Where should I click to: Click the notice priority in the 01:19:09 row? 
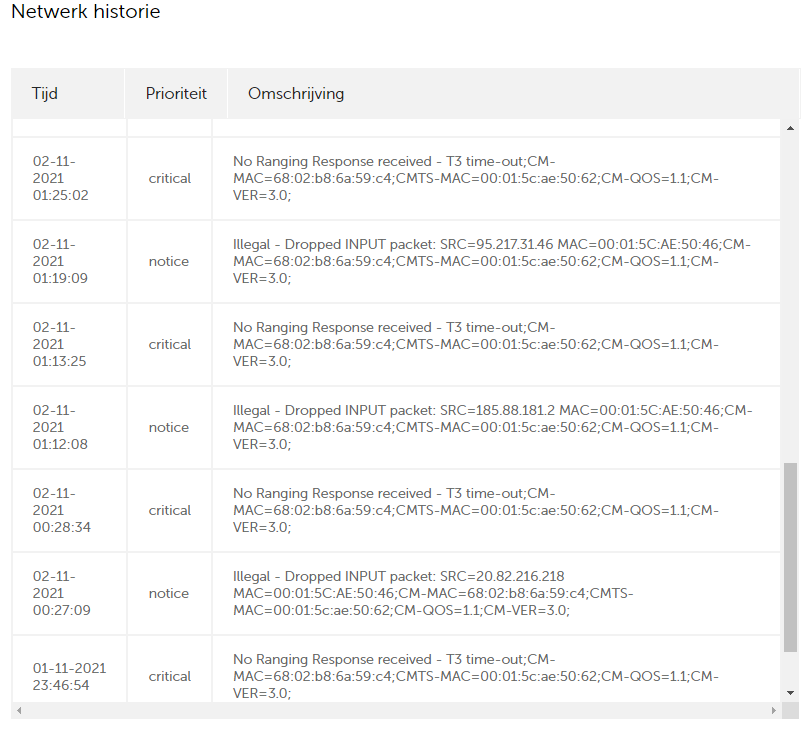168,261
